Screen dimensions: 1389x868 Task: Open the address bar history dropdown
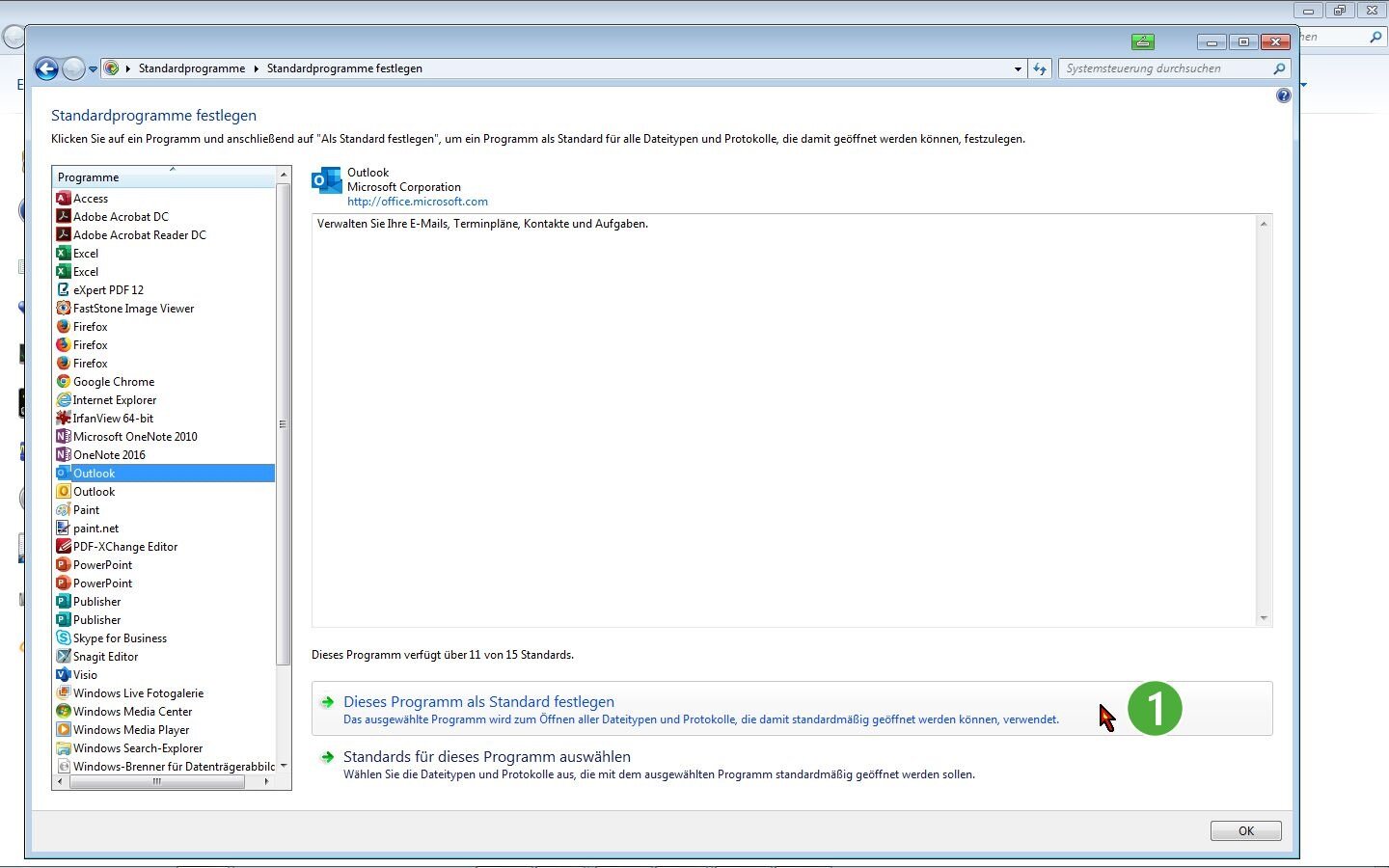click(x=1018, y=68)
